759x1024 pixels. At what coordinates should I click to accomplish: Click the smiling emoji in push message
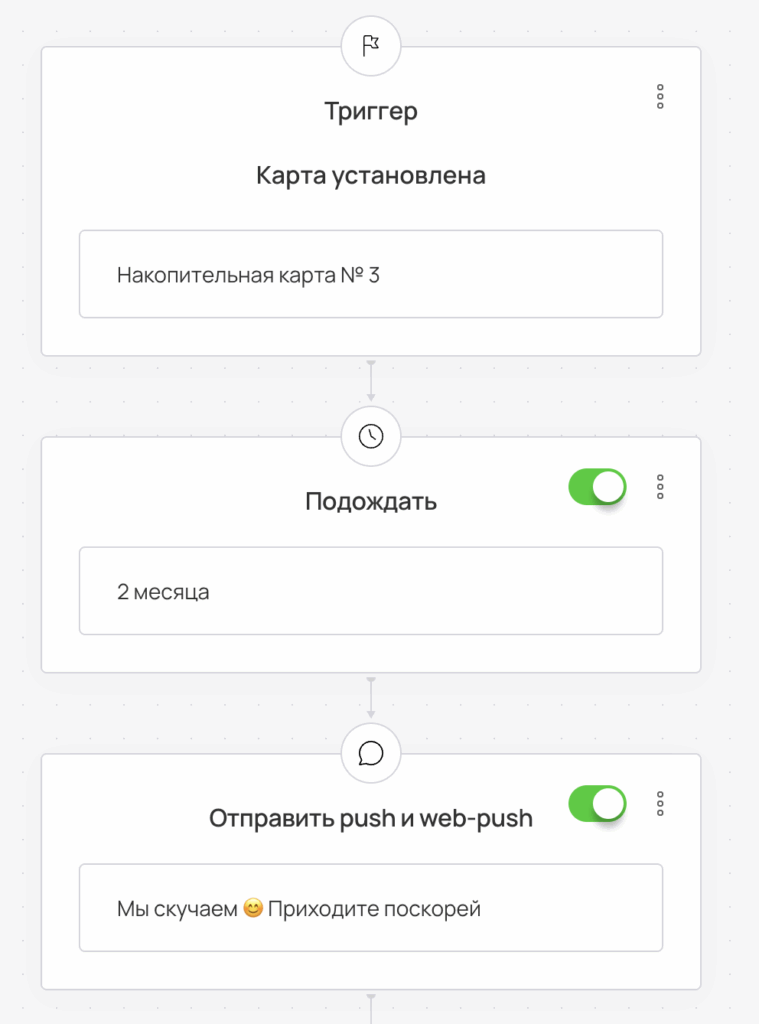pyautogui.click(x=253, y=909)
